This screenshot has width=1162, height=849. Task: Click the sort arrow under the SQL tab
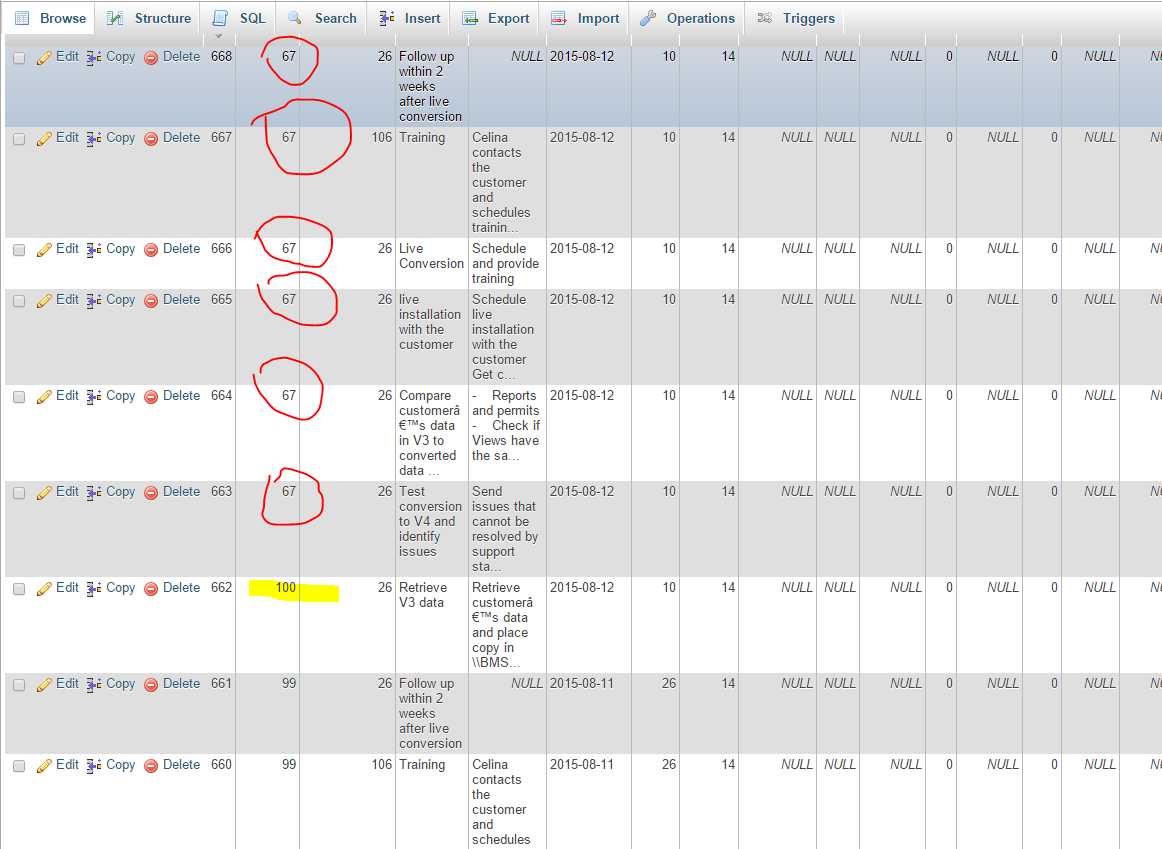pos(218,37)
